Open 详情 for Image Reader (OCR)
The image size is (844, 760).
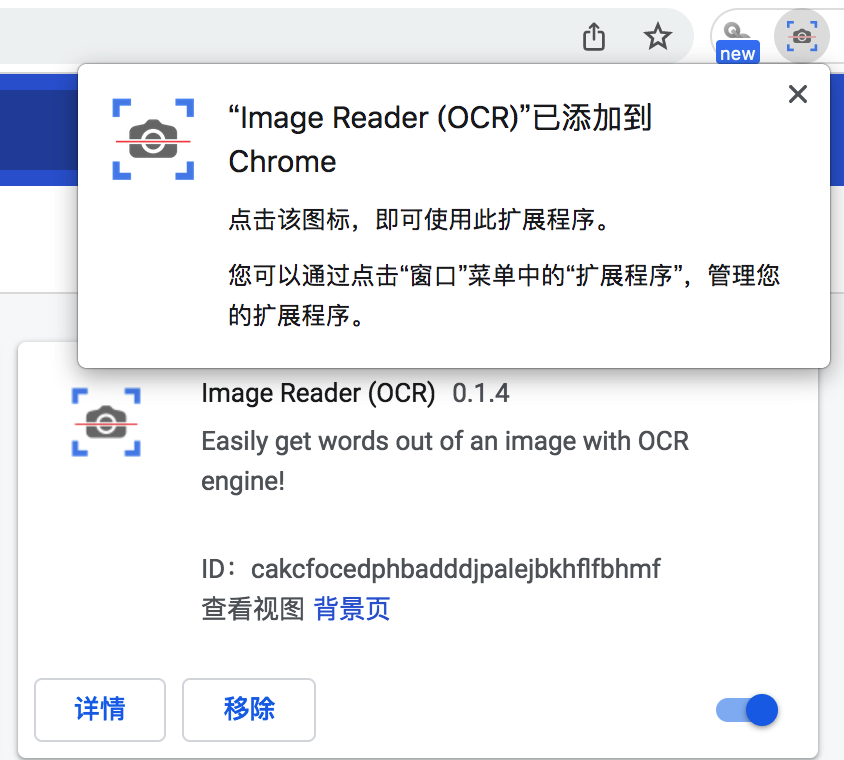coord(99,710)
